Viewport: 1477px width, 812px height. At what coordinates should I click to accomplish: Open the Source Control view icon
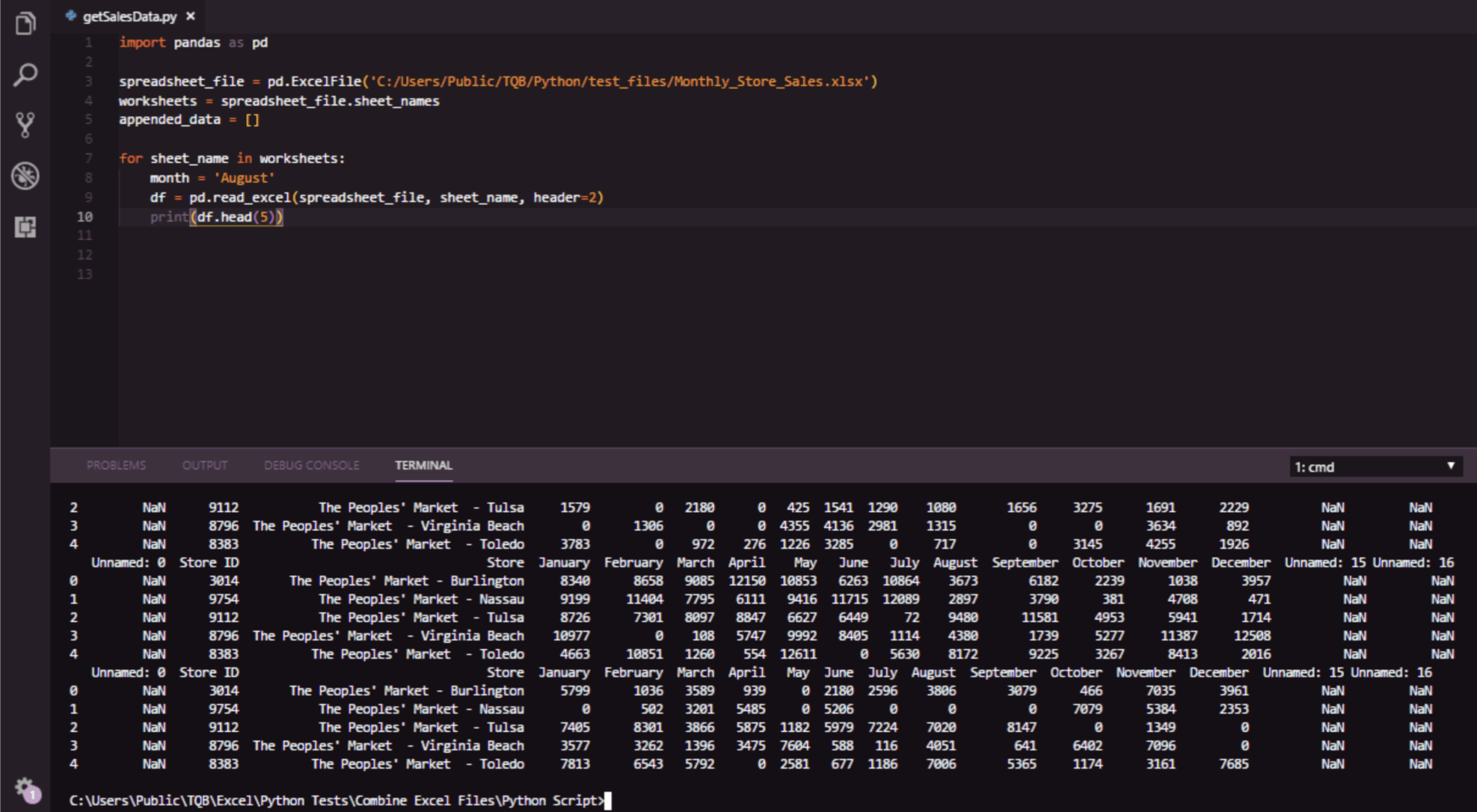click(25, 125)
